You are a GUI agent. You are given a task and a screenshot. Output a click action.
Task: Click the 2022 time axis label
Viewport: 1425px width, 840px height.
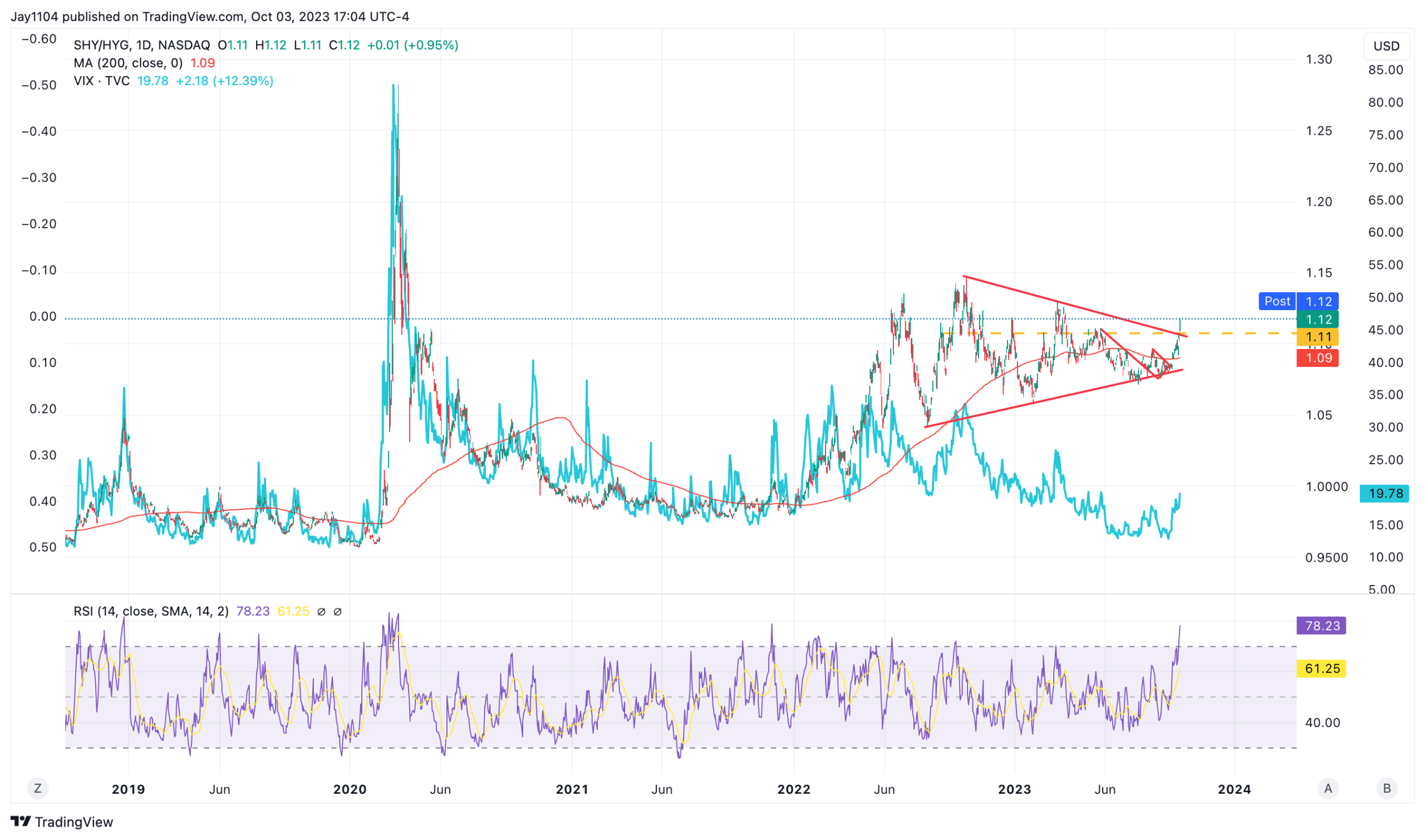(793, 789)
